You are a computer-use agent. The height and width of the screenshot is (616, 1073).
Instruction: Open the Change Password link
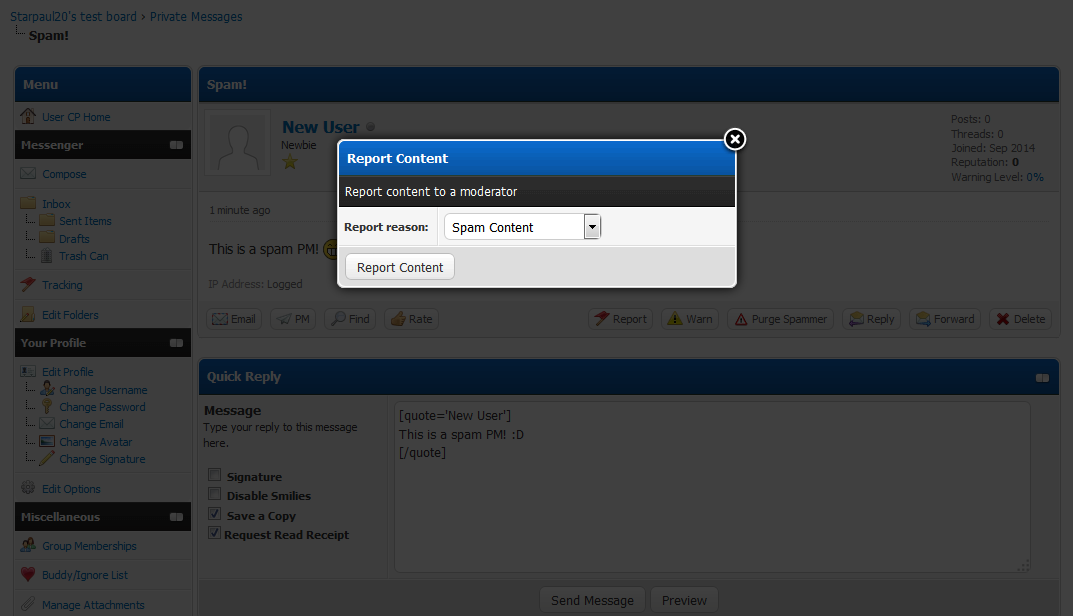click(102, 407)
